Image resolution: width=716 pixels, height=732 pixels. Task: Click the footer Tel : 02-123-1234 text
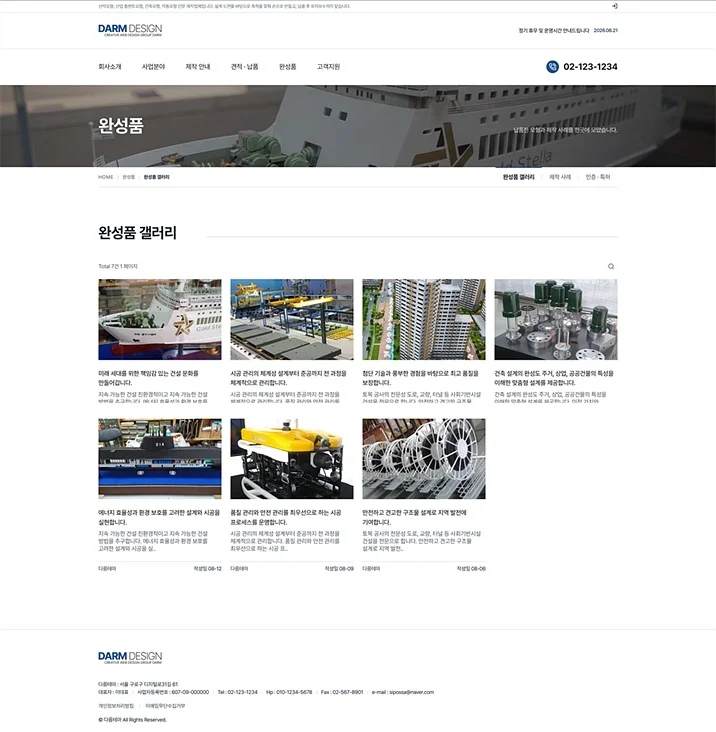pyautogui.click(x=238, y=692)
